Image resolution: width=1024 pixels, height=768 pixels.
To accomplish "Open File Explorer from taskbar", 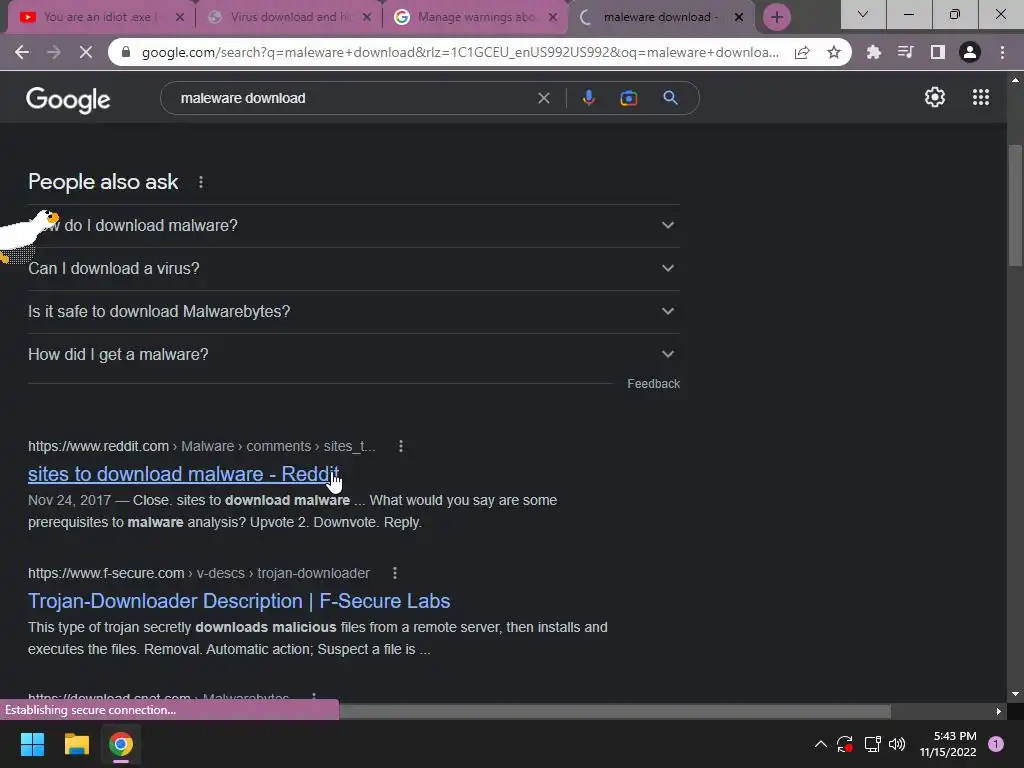I will (x=76, y=744).
